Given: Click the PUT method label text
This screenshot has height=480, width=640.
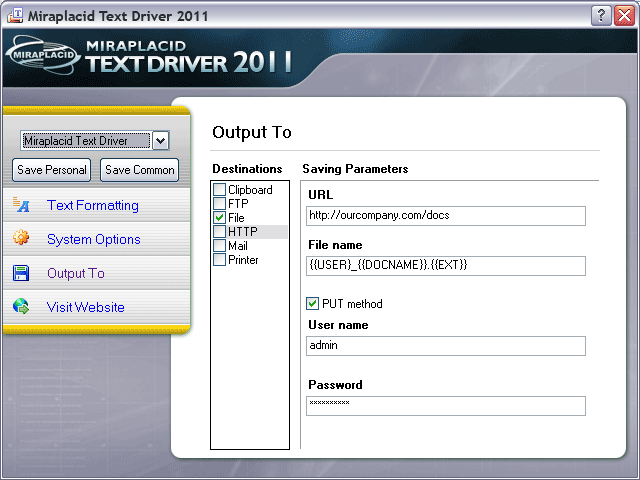Looking at the screenshot, I should 352,304.
